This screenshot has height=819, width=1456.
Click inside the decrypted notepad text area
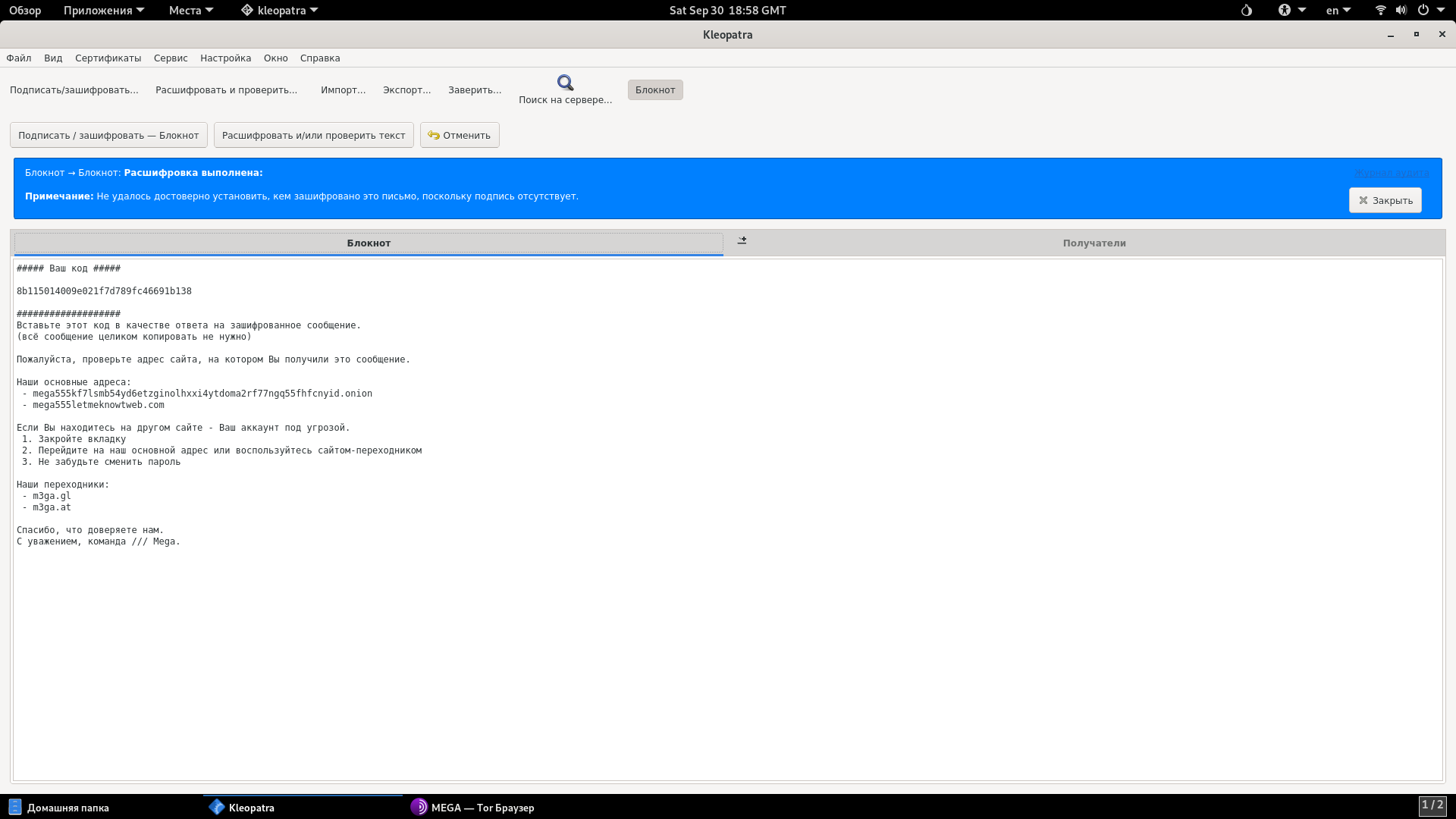[x=728, y=645]
